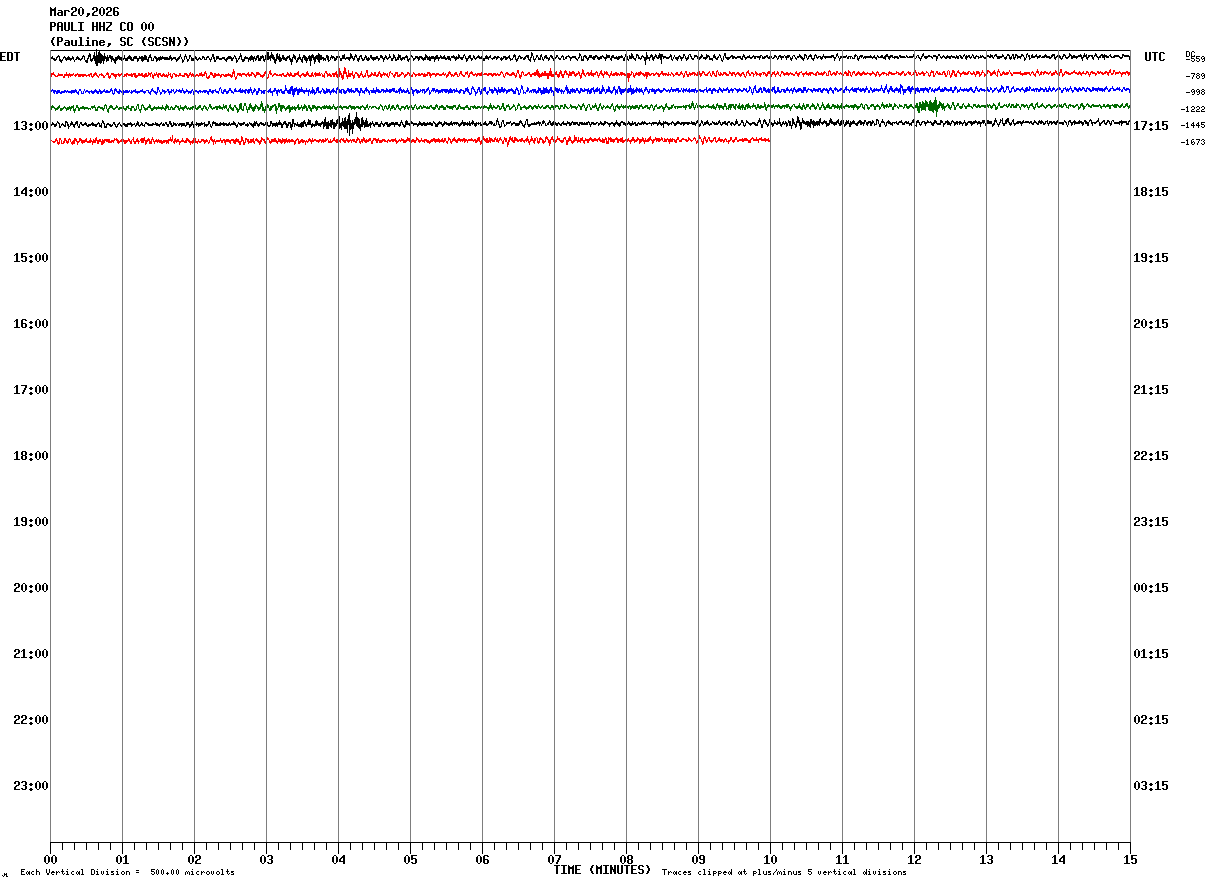Click the minute axis label '05'
1210x886 pixels.
point(410,860)
